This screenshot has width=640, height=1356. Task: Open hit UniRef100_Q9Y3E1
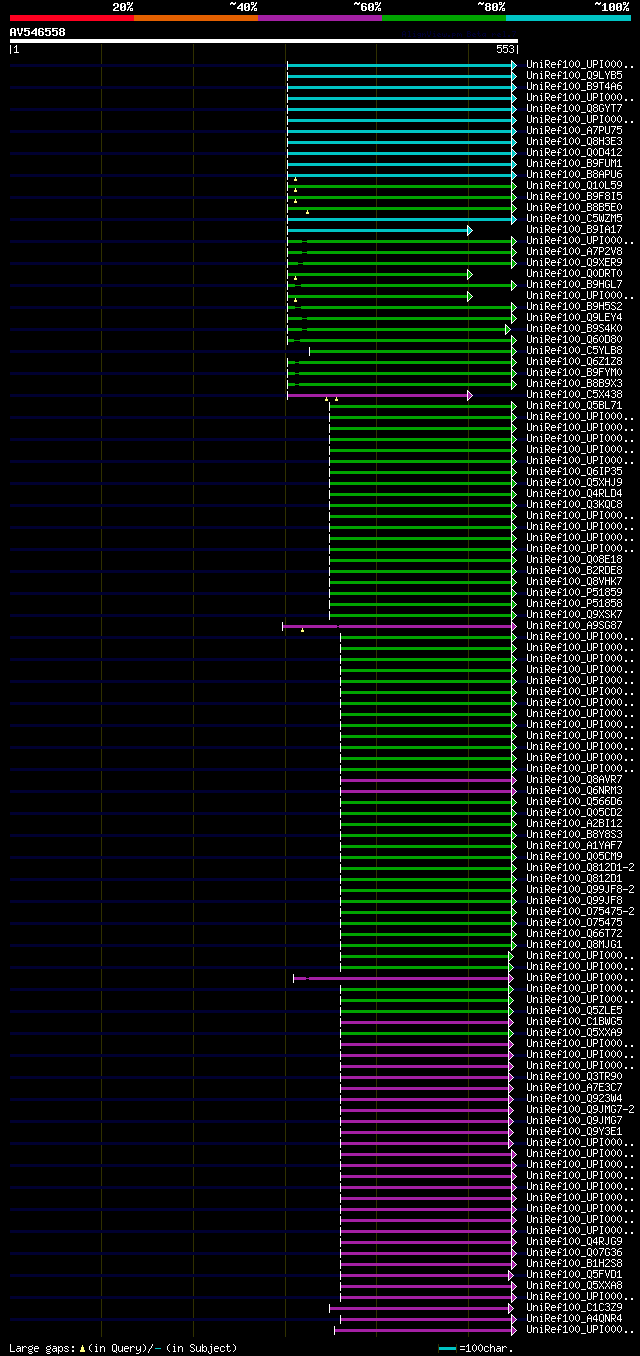click(575, 1131)
